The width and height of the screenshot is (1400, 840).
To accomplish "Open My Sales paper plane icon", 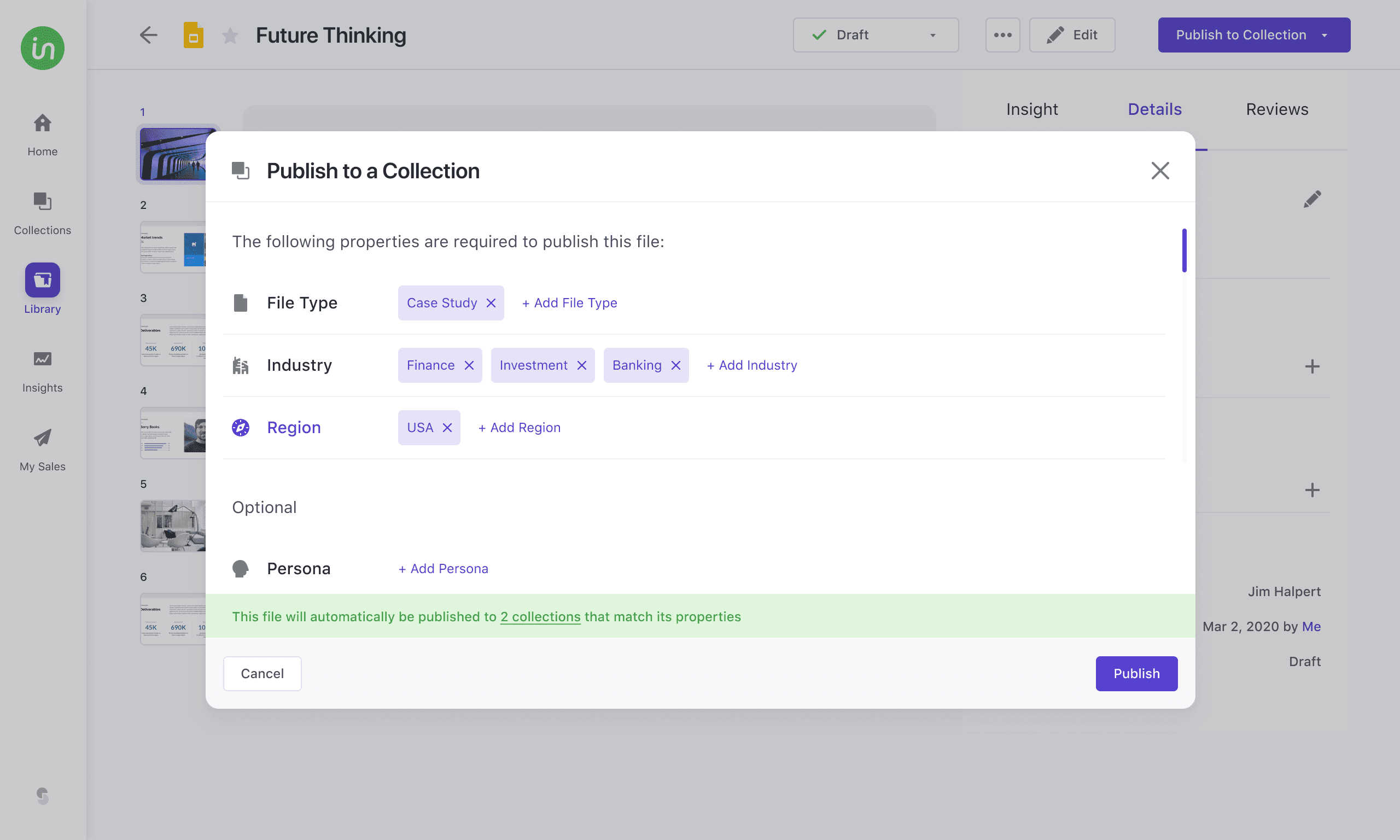I will pyautogui.click(x=43, y=437).
